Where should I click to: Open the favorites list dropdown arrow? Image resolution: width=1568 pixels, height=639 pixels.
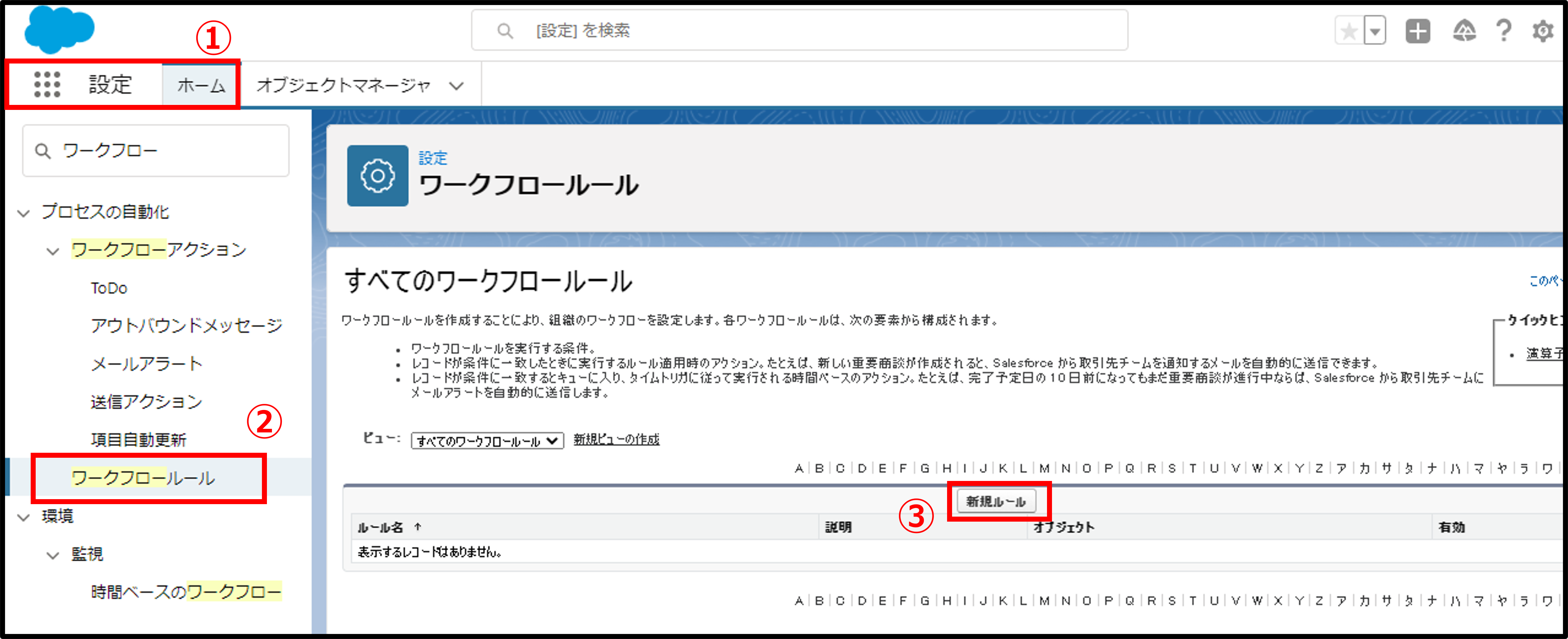[1375, 31]
